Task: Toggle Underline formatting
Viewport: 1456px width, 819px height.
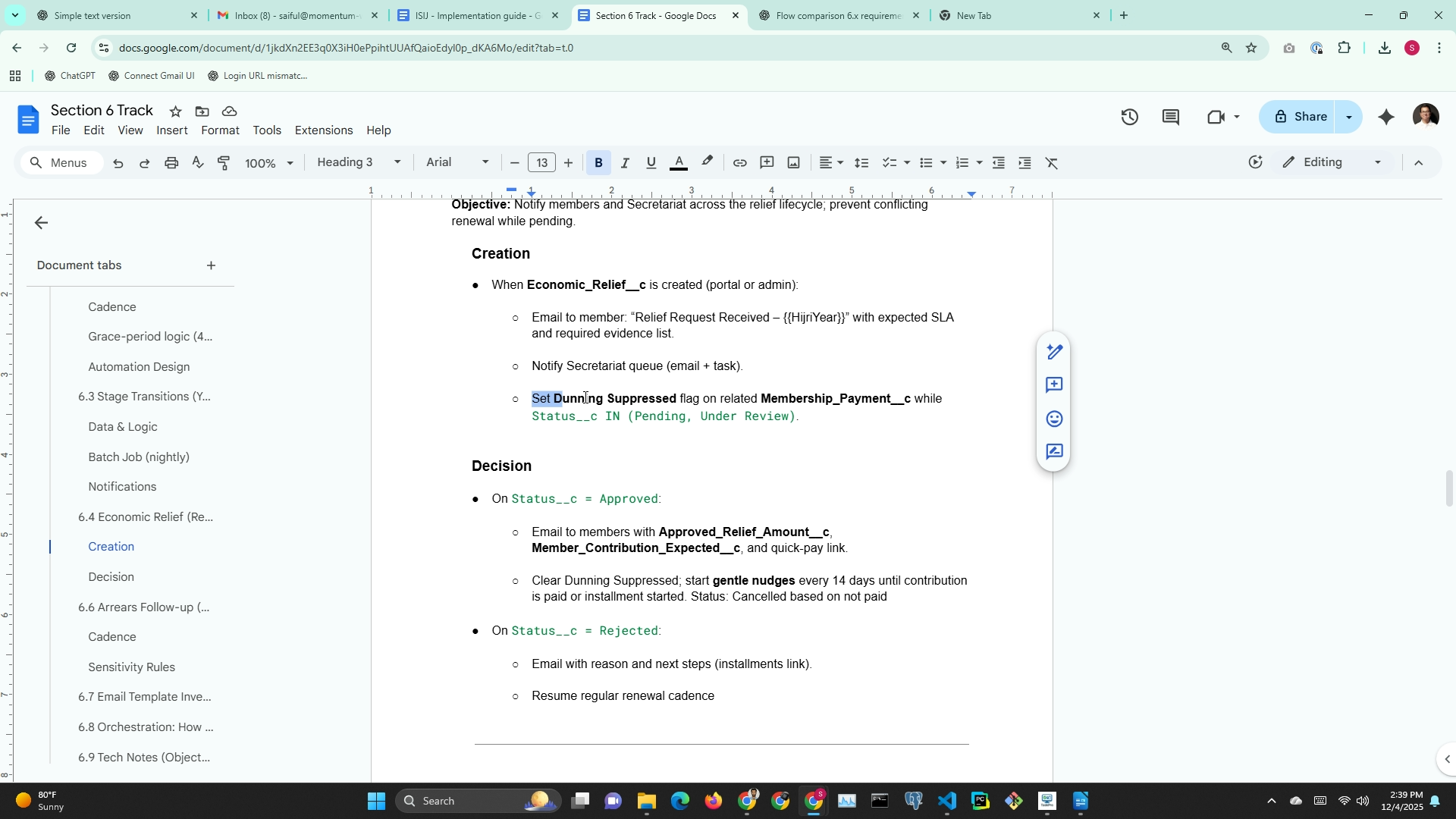Action: [x=651, y=163]
